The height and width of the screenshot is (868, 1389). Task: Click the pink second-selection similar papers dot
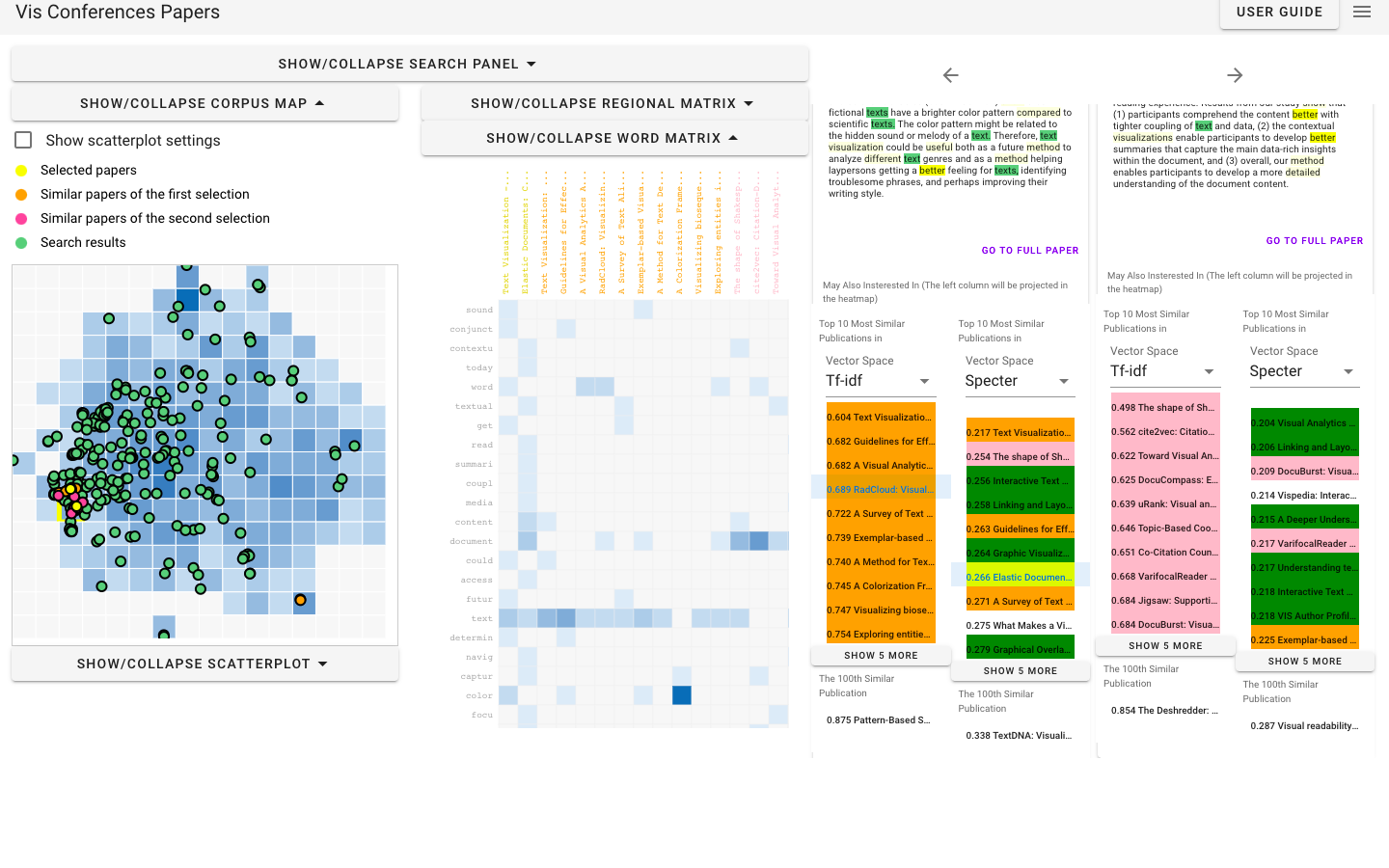pos(21,219)
